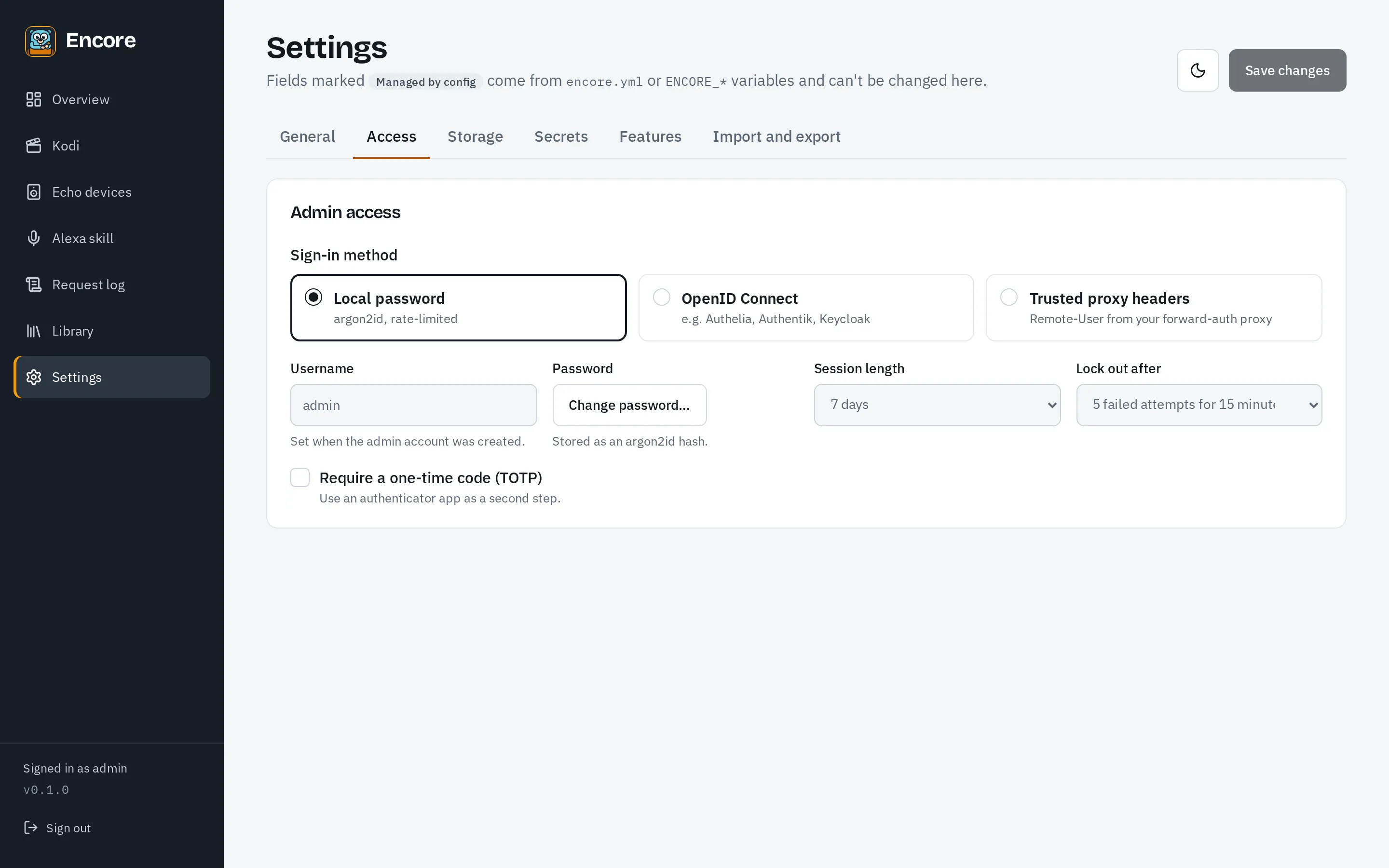Click the Username input field
Screen dimensions: 1389x868
pyautogui.click(x=414, y=405)
